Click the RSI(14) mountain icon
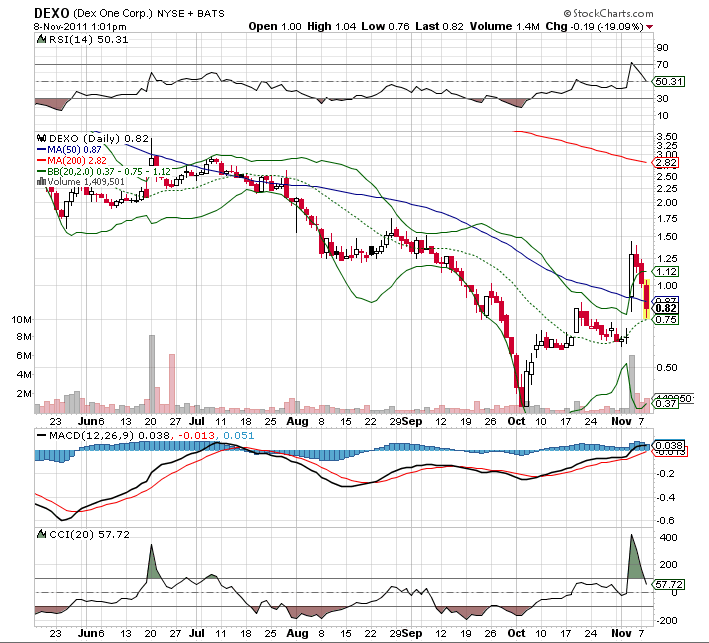Viewport: 709px width, 643px height. [42, 39]
